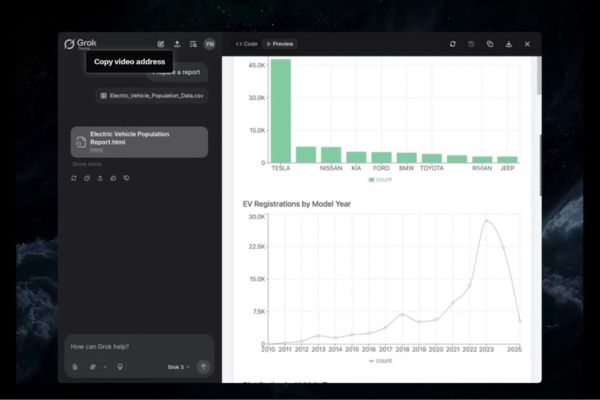Send the message with the up-arrow button
This screenshot has width=600, height=400.
(x=203, y=367)
